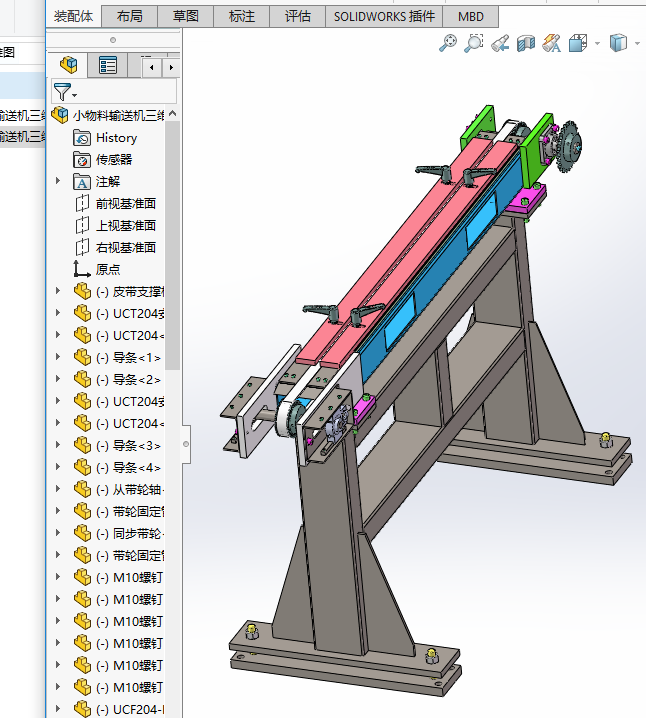The height and width of the screenshot is (718, 646).
Task: Expand the 从带轮轴 component
Action: pyautogui.click(x=58, y=489)
